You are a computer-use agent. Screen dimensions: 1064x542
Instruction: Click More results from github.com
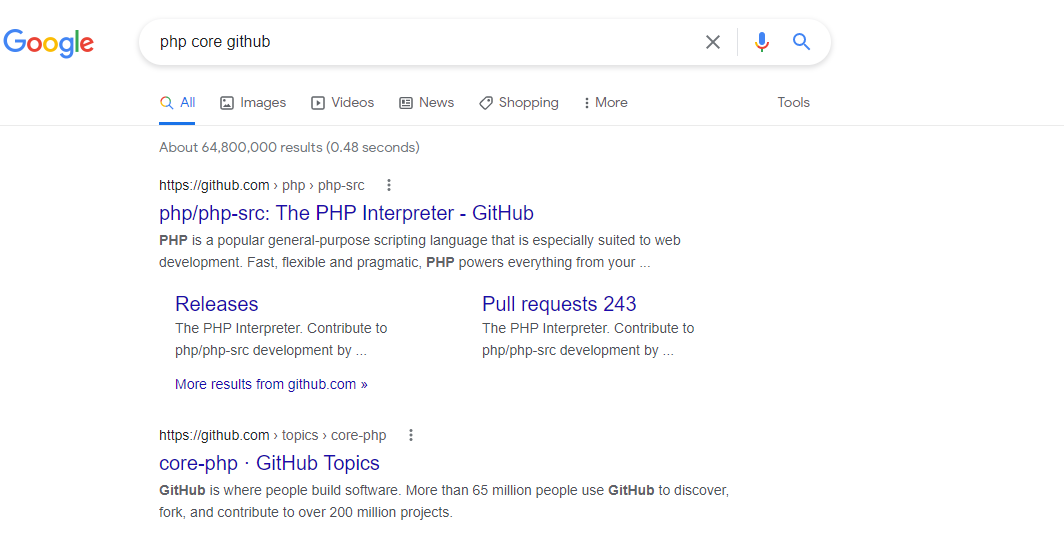(271, 384)
